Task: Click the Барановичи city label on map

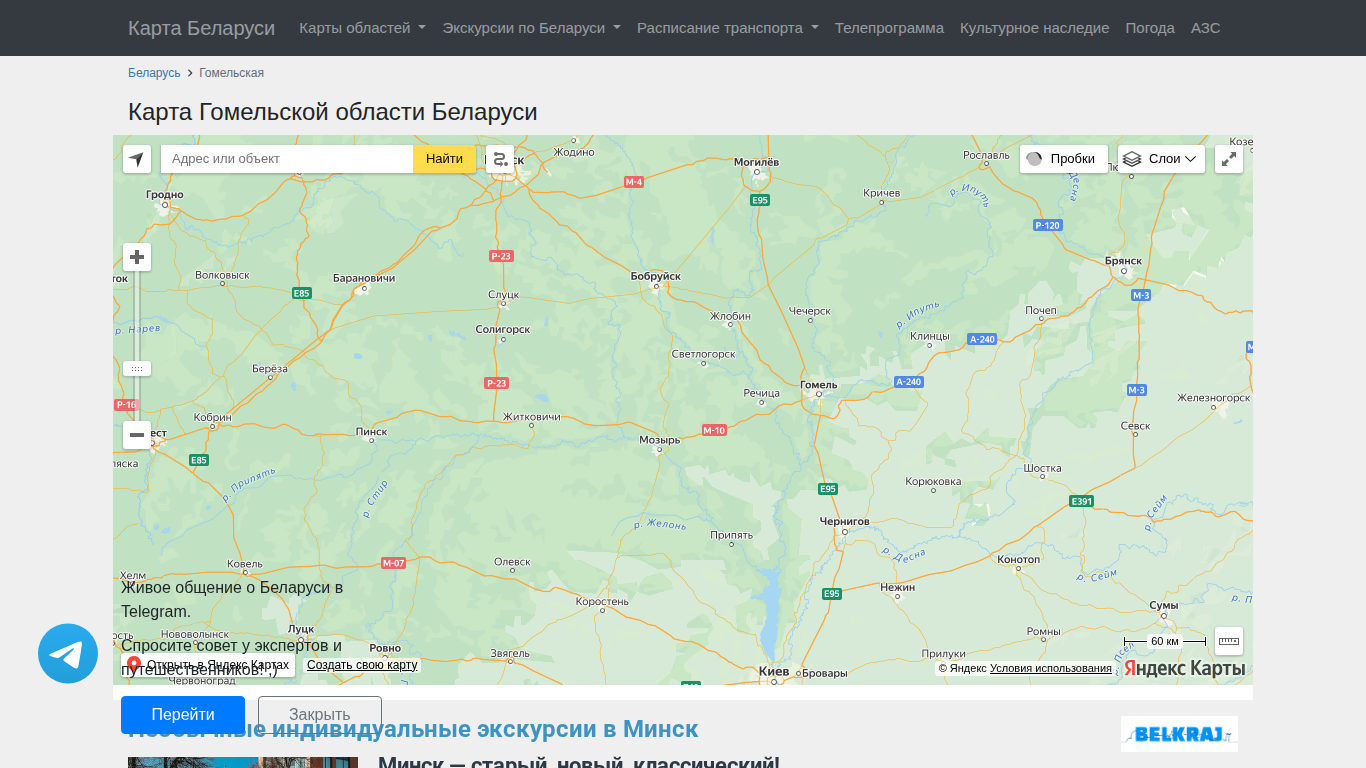Action: [364, 278]
